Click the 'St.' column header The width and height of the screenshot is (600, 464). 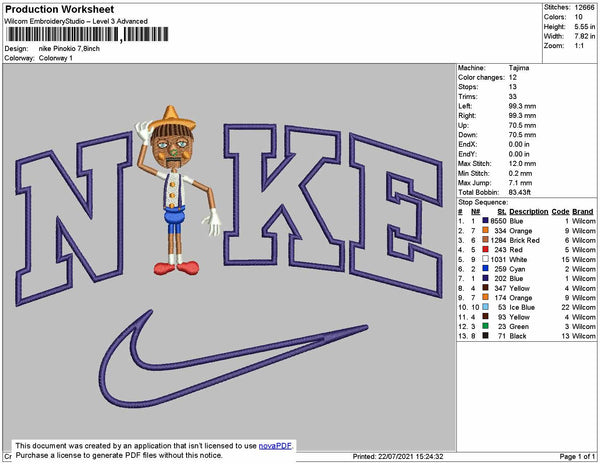point(502,212)
